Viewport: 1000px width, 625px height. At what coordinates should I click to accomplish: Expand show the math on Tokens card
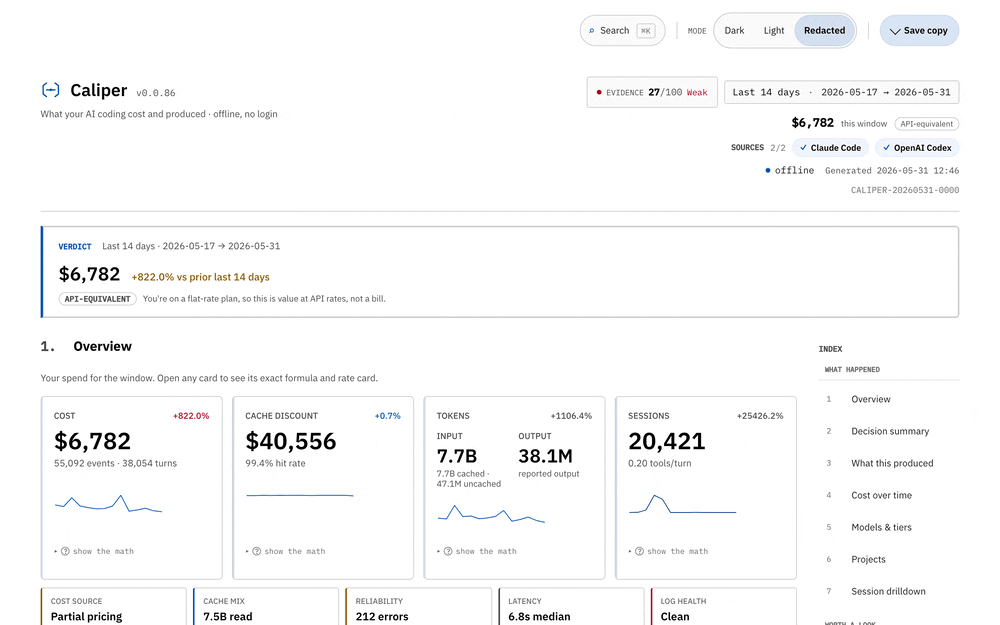(x=477, y=551)
